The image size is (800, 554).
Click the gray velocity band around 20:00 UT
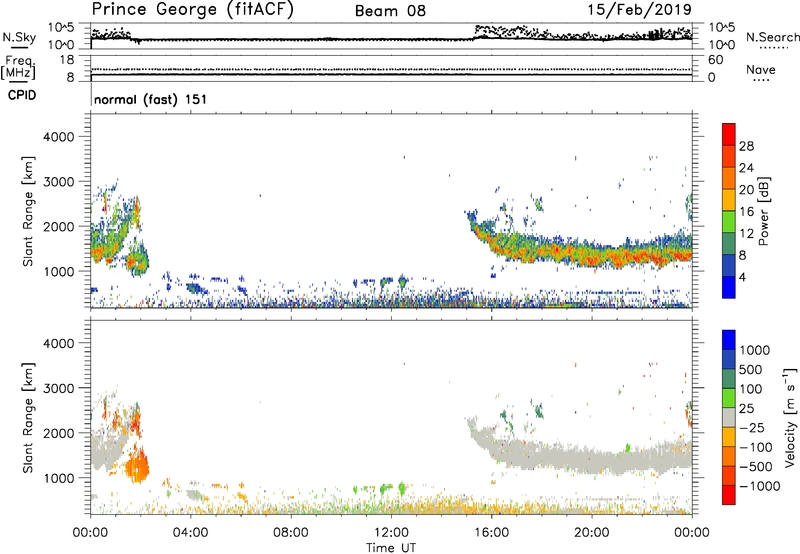(x=592, y=460)
